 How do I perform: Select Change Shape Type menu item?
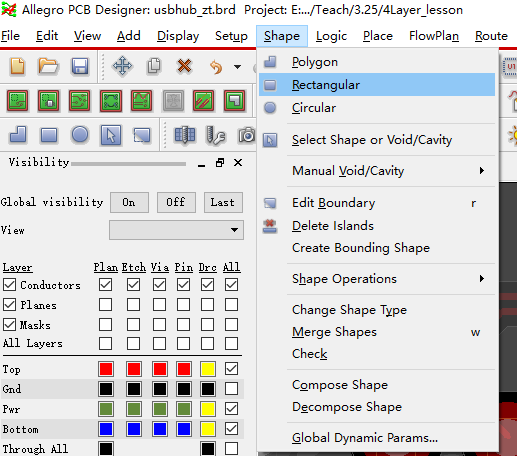click(x=377, y=310)
